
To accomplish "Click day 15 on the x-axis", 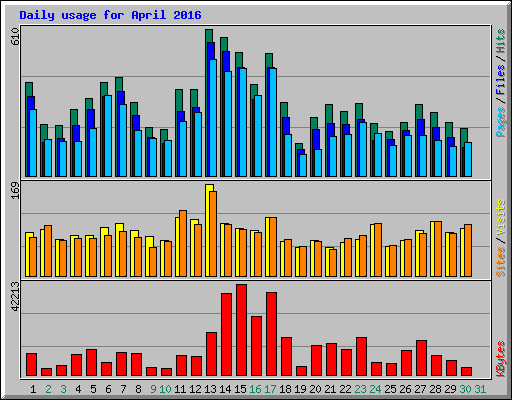I will pos(240,389).
